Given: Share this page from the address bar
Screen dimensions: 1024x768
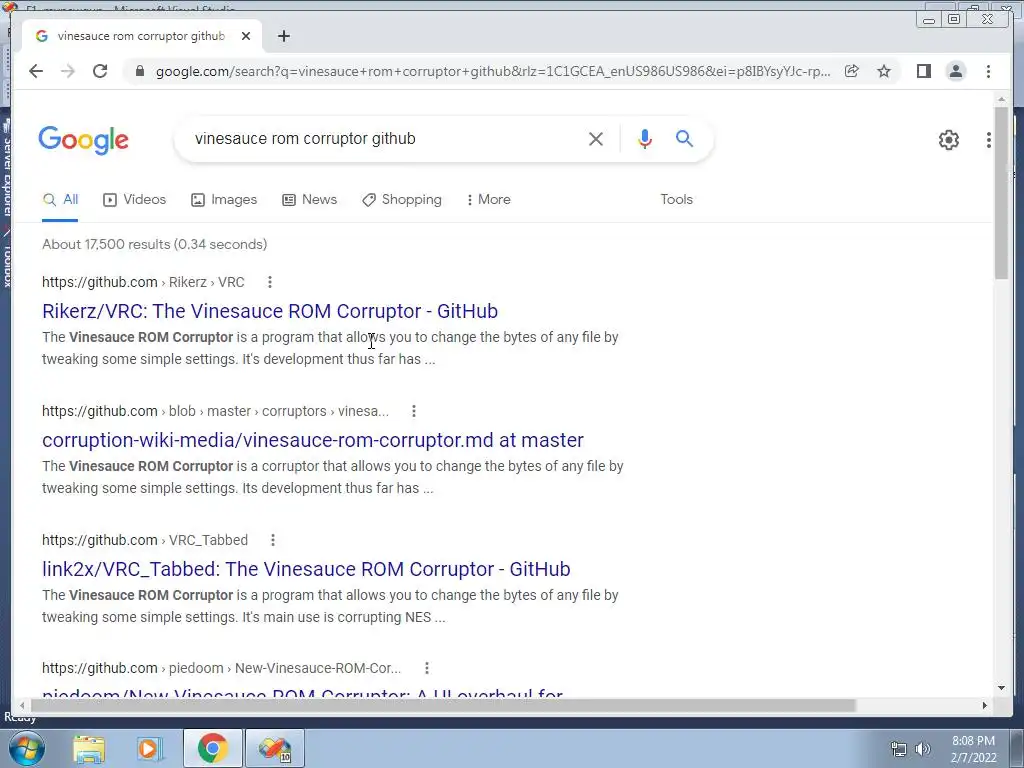Looking at the screenshot, I should point(852,71).
